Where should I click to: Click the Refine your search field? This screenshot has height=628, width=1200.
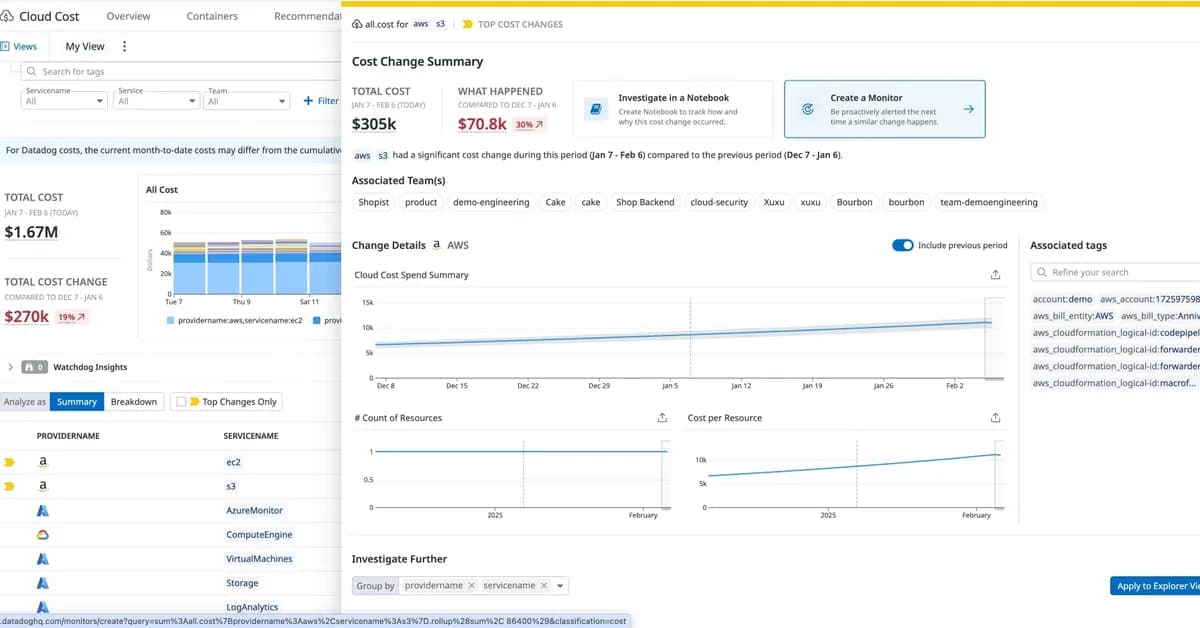point(1116,272)
